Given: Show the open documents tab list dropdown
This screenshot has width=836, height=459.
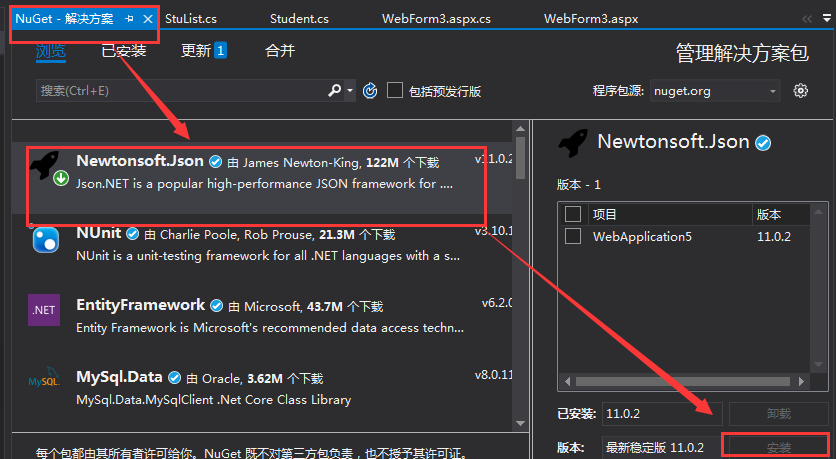Looking at the screenshot, I should click(827, 19).
